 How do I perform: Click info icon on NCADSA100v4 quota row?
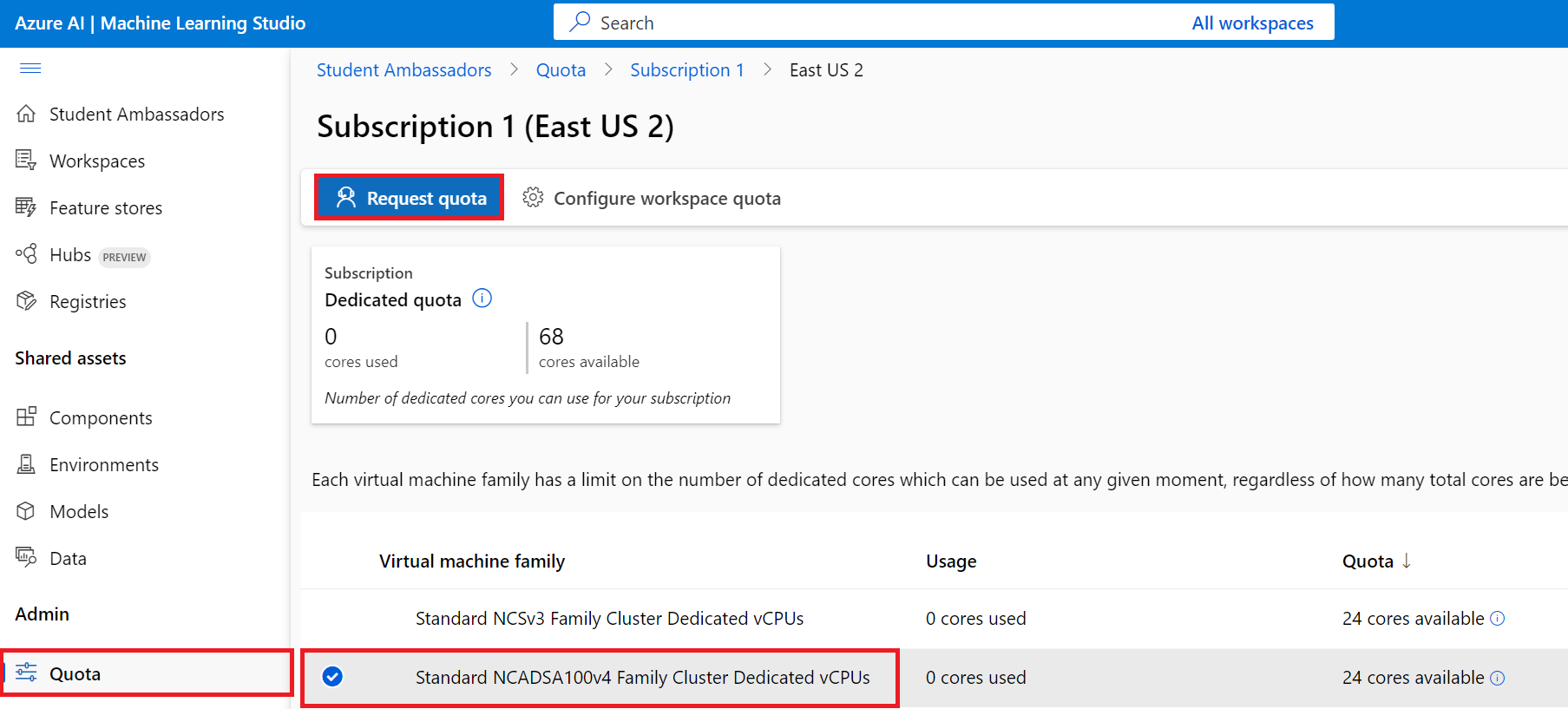pos(1497,678)
